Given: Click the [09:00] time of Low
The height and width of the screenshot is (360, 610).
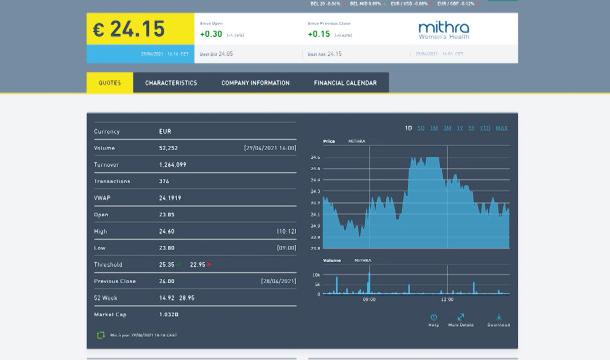Looking at the screenshot, I should 286,248.
